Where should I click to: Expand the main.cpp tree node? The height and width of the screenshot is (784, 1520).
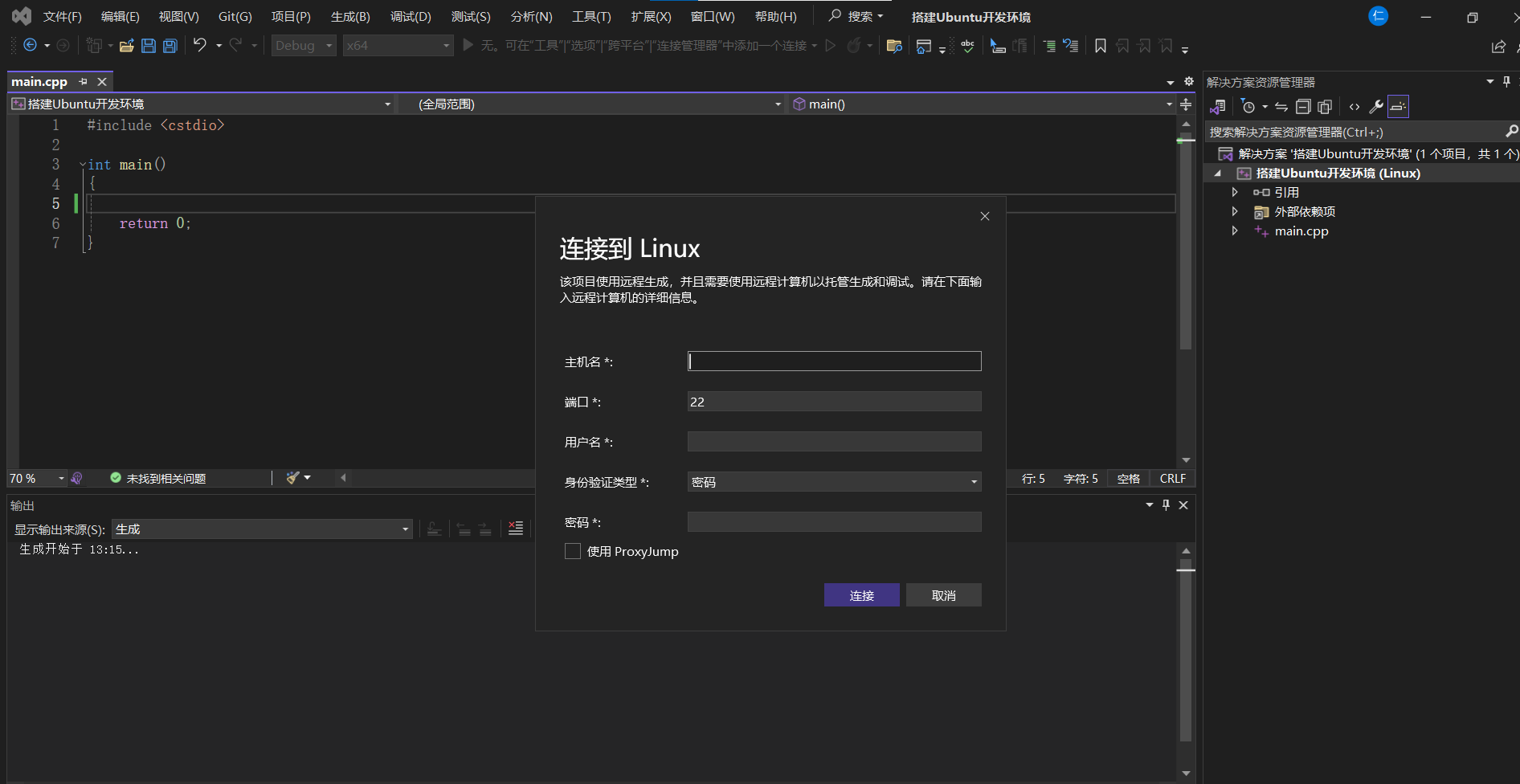[1235, 231]
